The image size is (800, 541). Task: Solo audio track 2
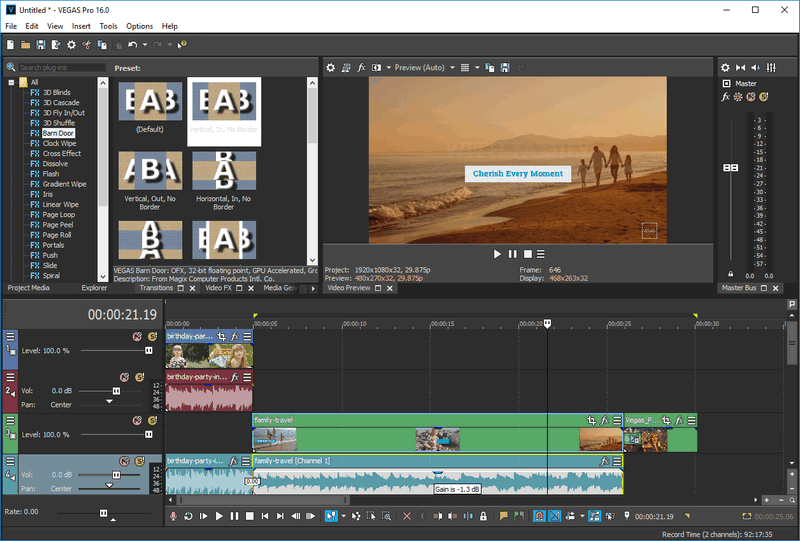coord(139,377)
